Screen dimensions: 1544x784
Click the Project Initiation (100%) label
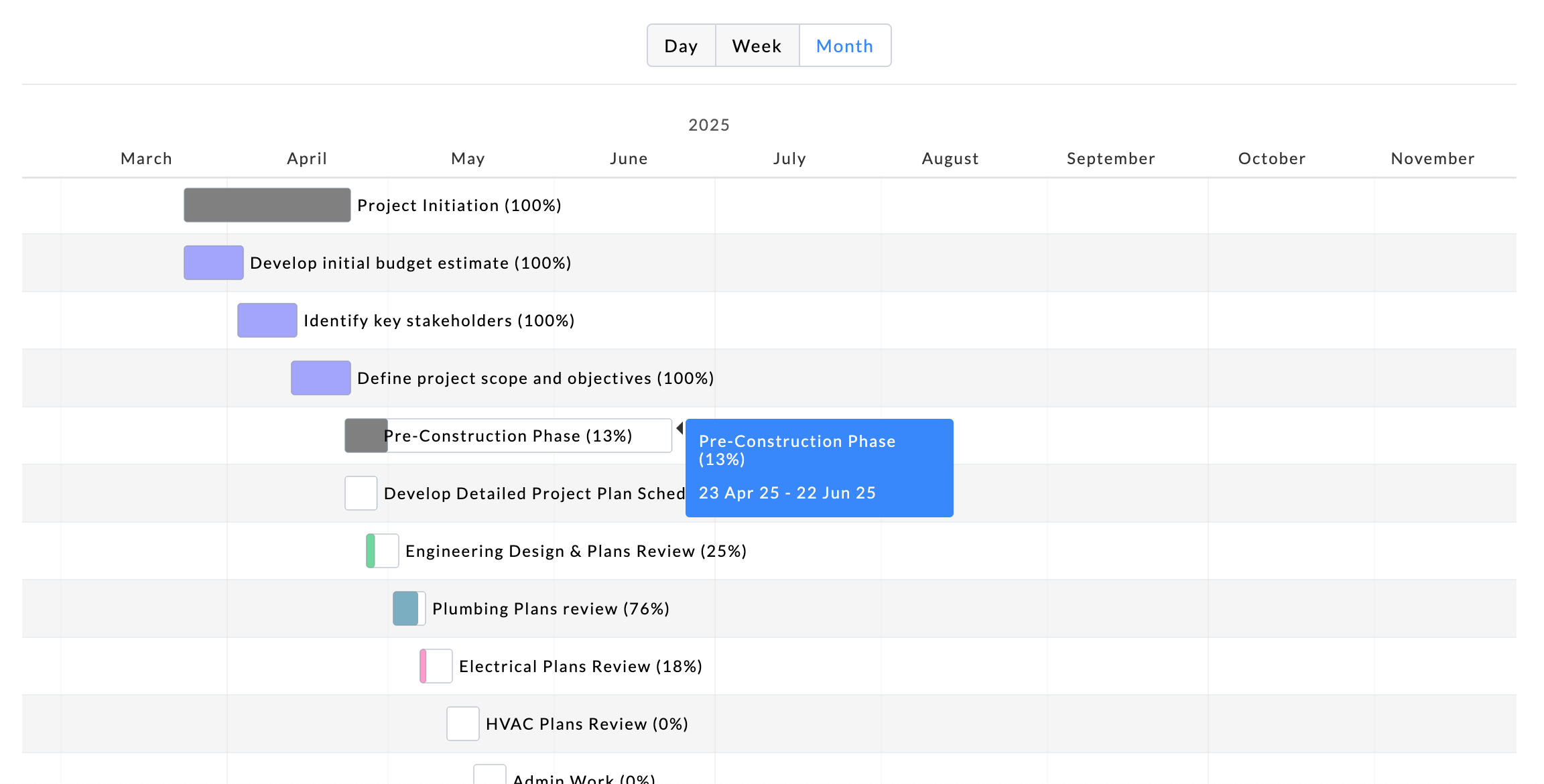point(459,205)
